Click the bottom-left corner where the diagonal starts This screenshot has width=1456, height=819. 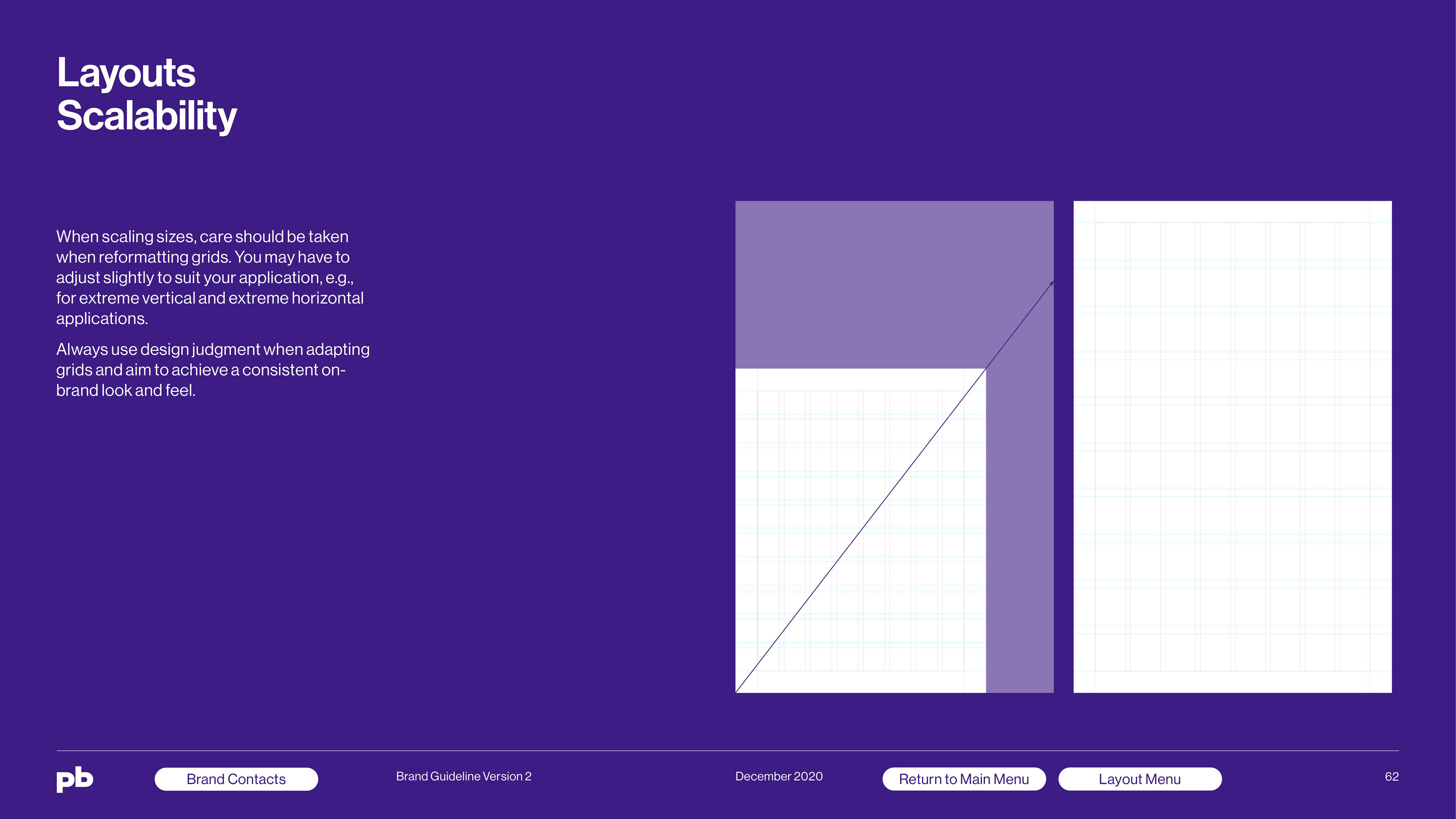(x=736, y=691)
